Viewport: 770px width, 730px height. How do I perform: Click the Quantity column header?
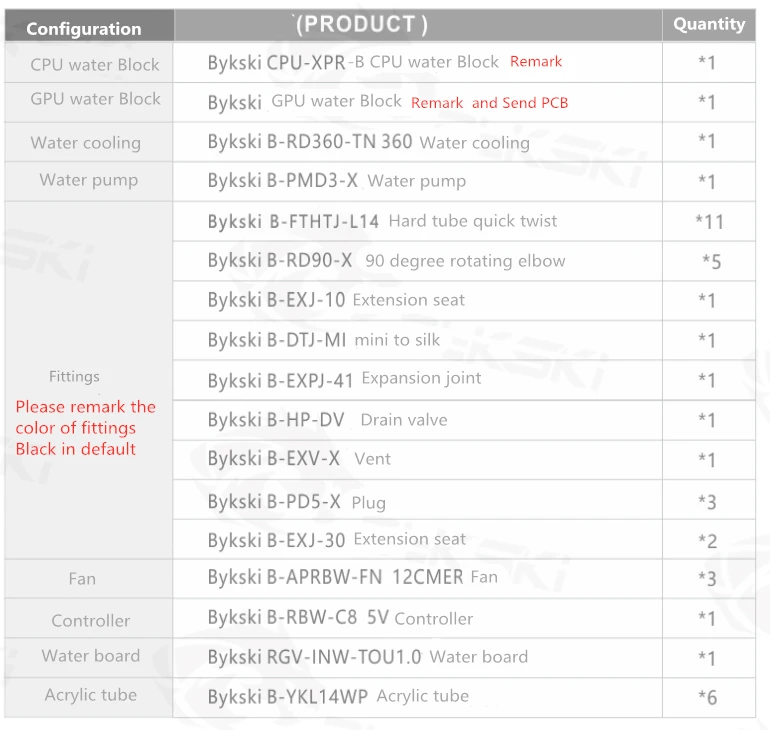(709, 24)
